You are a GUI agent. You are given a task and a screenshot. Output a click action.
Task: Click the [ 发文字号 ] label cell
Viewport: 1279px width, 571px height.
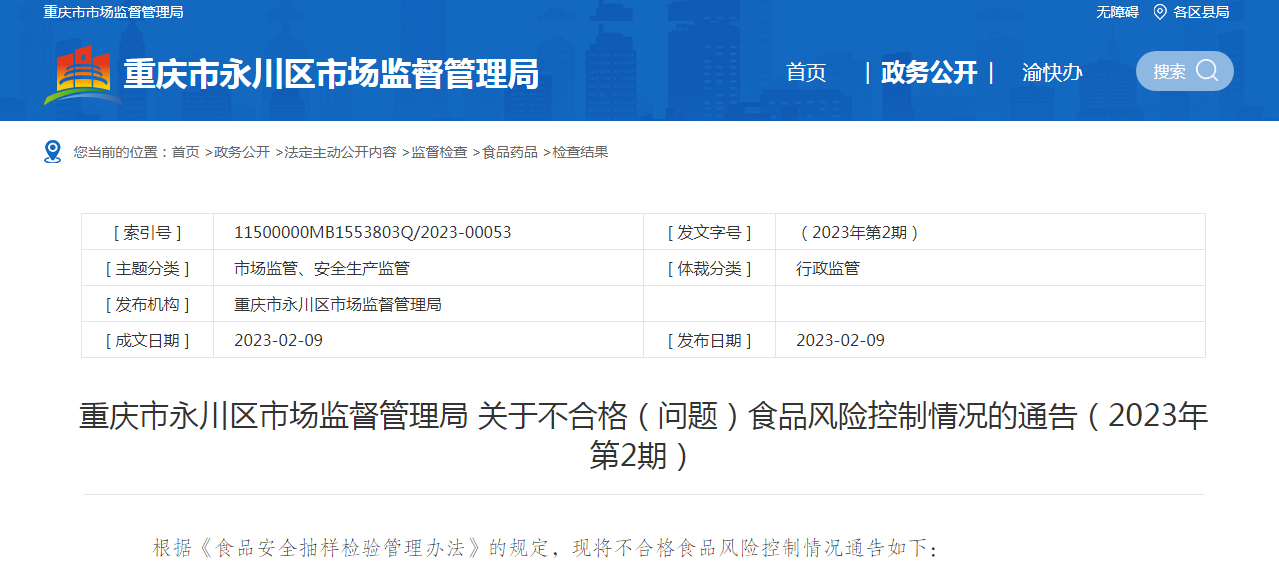pyautogui.click(x=709, y=232)
